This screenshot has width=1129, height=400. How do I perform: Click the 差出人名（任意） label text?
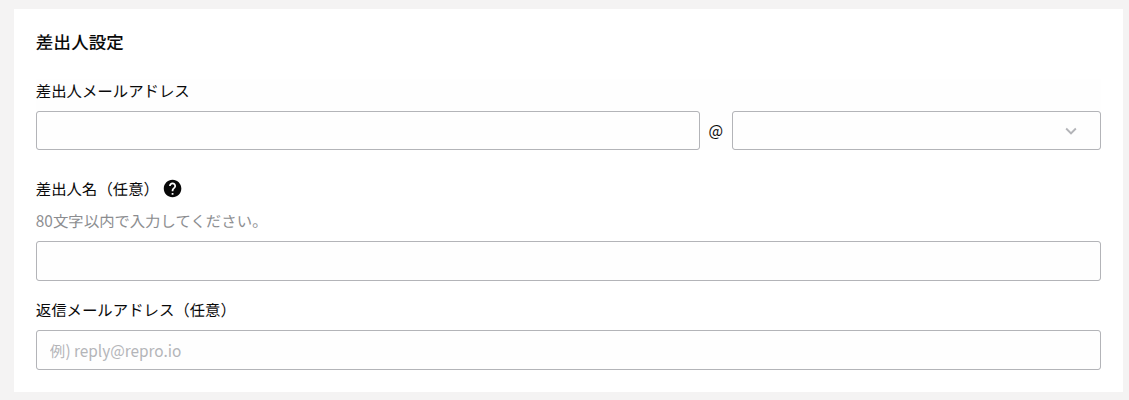point(96,189)
